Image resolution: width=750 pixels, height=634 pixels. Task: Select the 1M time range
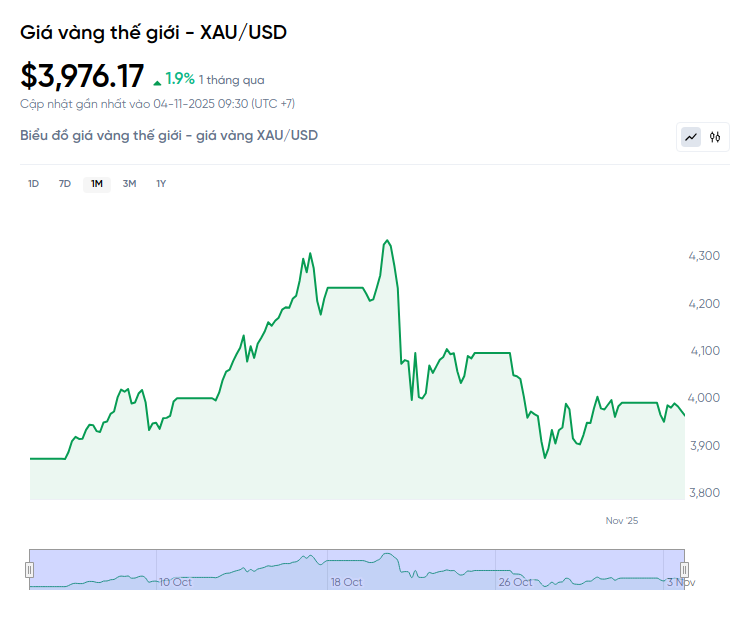coord(97,183)
